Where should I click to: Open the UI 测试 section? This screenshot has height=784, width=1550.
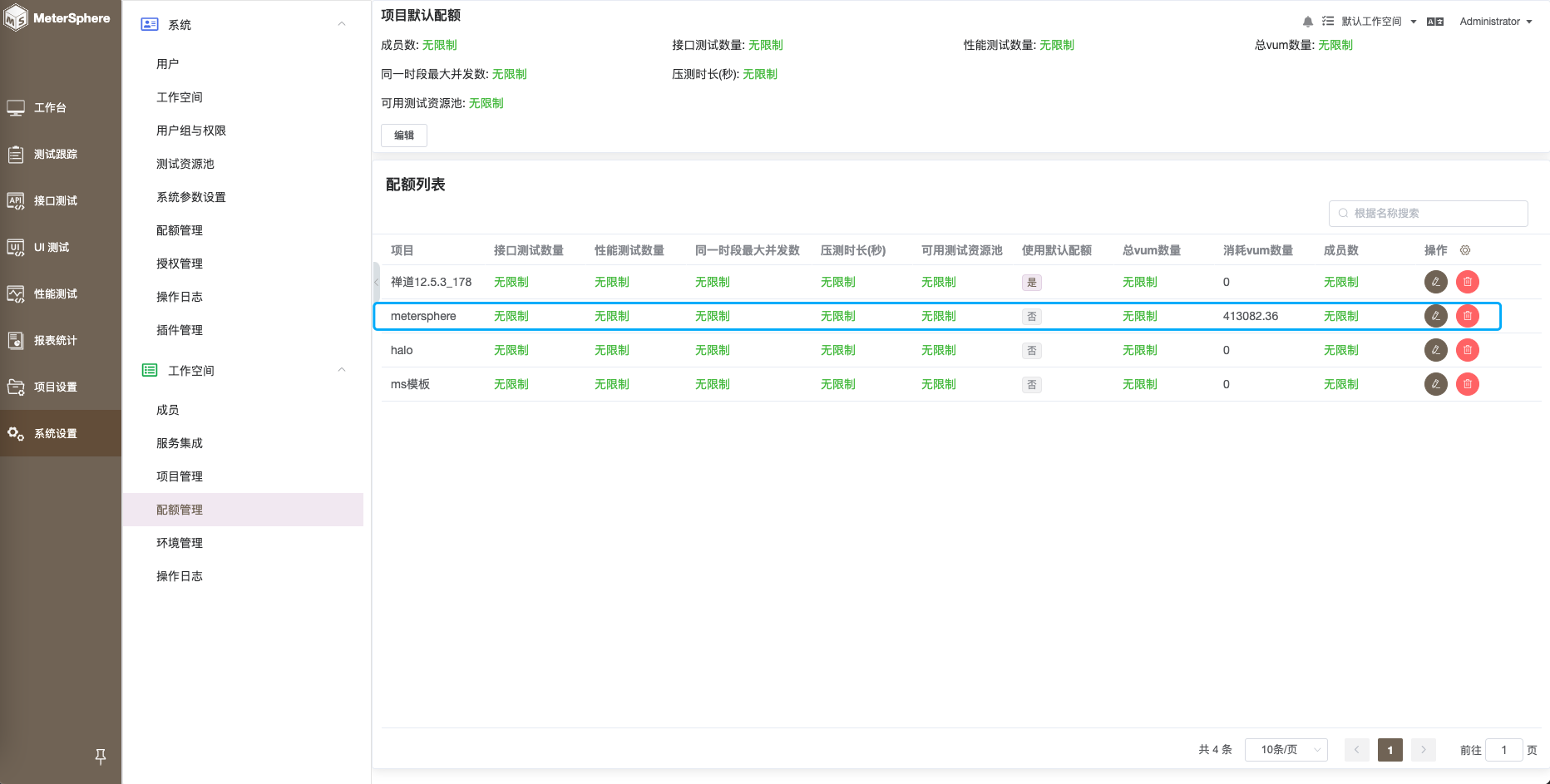click(x=61, y=247)
